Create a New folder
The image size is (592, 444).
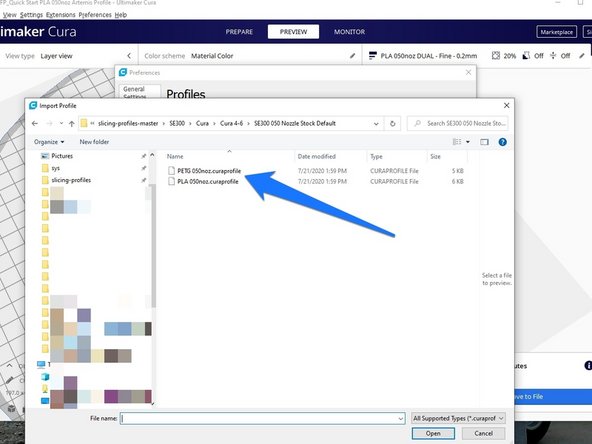[94, 142]
